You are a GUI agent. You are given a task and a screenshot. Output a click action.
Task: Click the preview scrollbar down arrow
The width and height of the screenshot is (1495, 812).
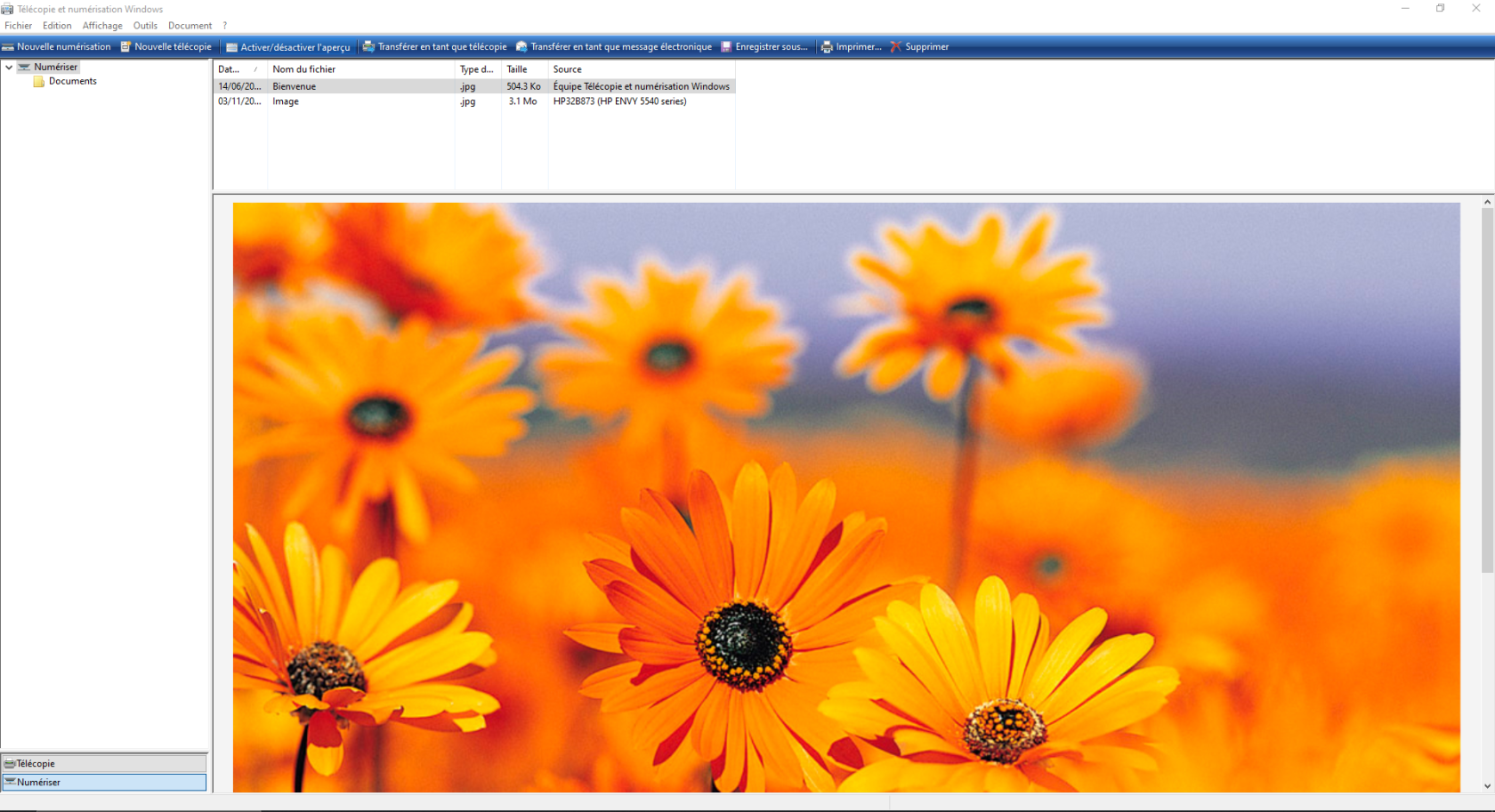tap(1487, 786)
